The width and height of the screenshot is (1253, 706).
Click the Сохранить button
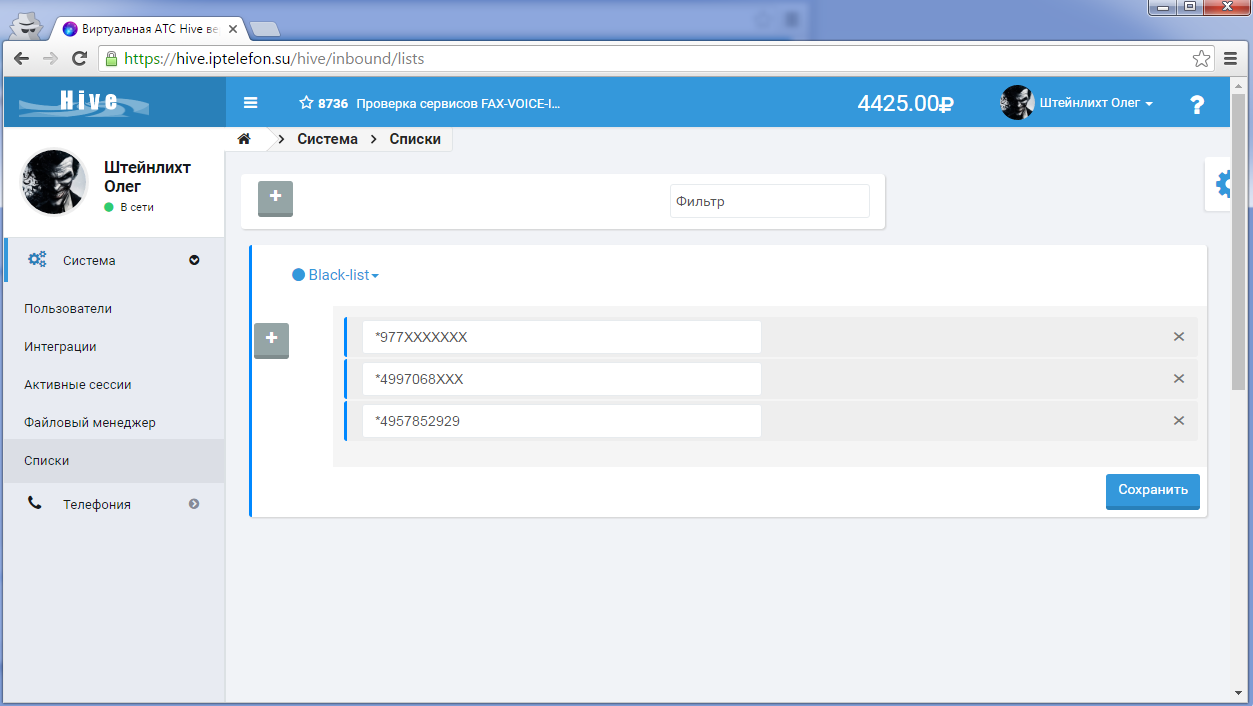[1153, 491]
